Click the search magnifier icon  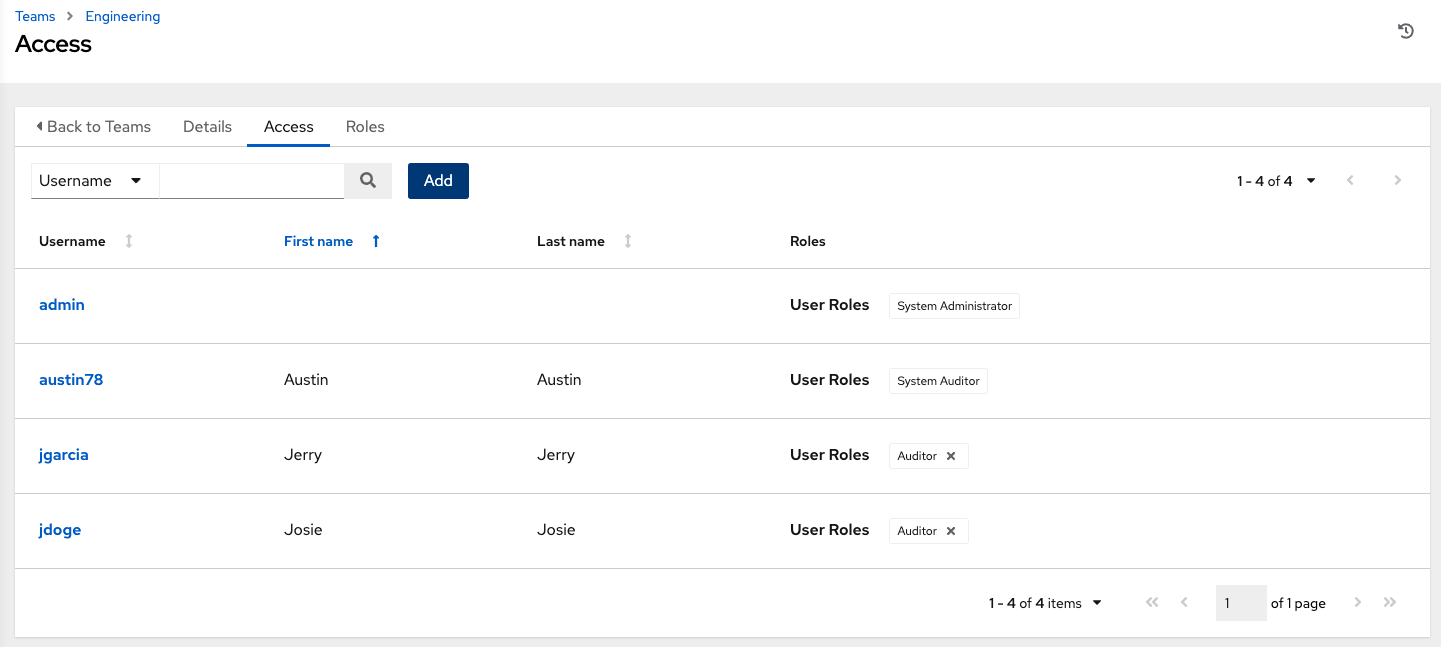click(367, 180)
